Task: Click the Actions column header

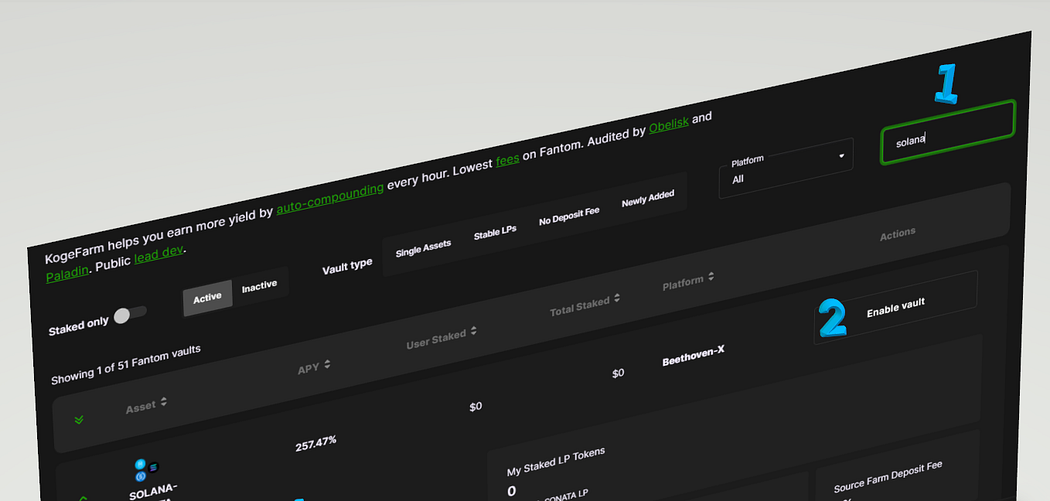Action: click(x=897, y=234)
